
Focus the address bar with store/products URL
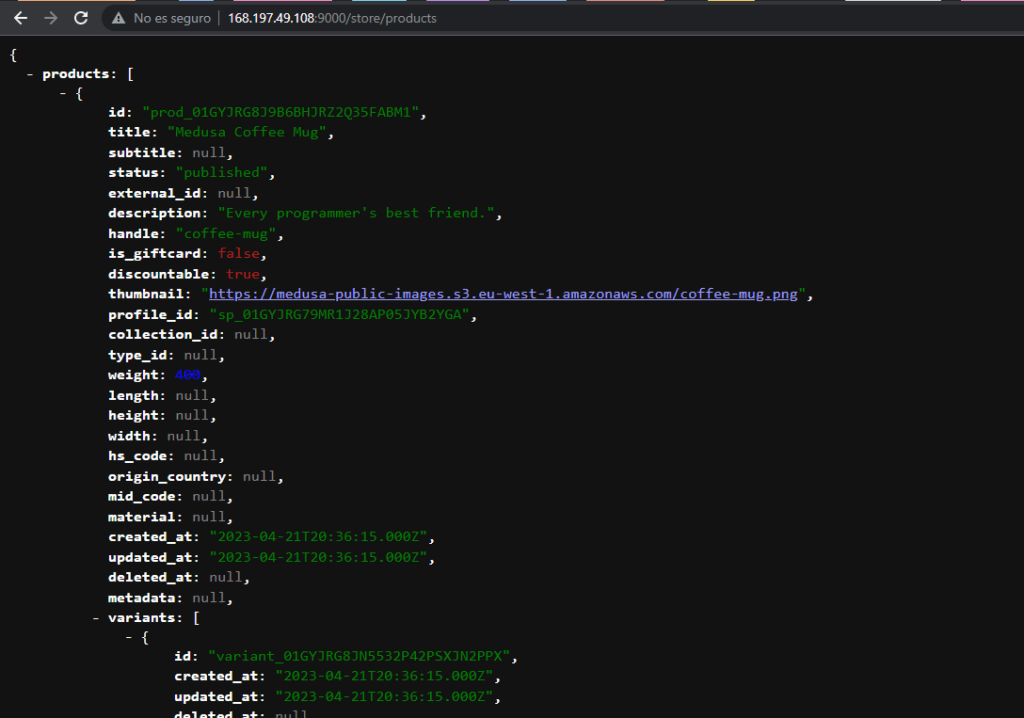tap(332, 18)
